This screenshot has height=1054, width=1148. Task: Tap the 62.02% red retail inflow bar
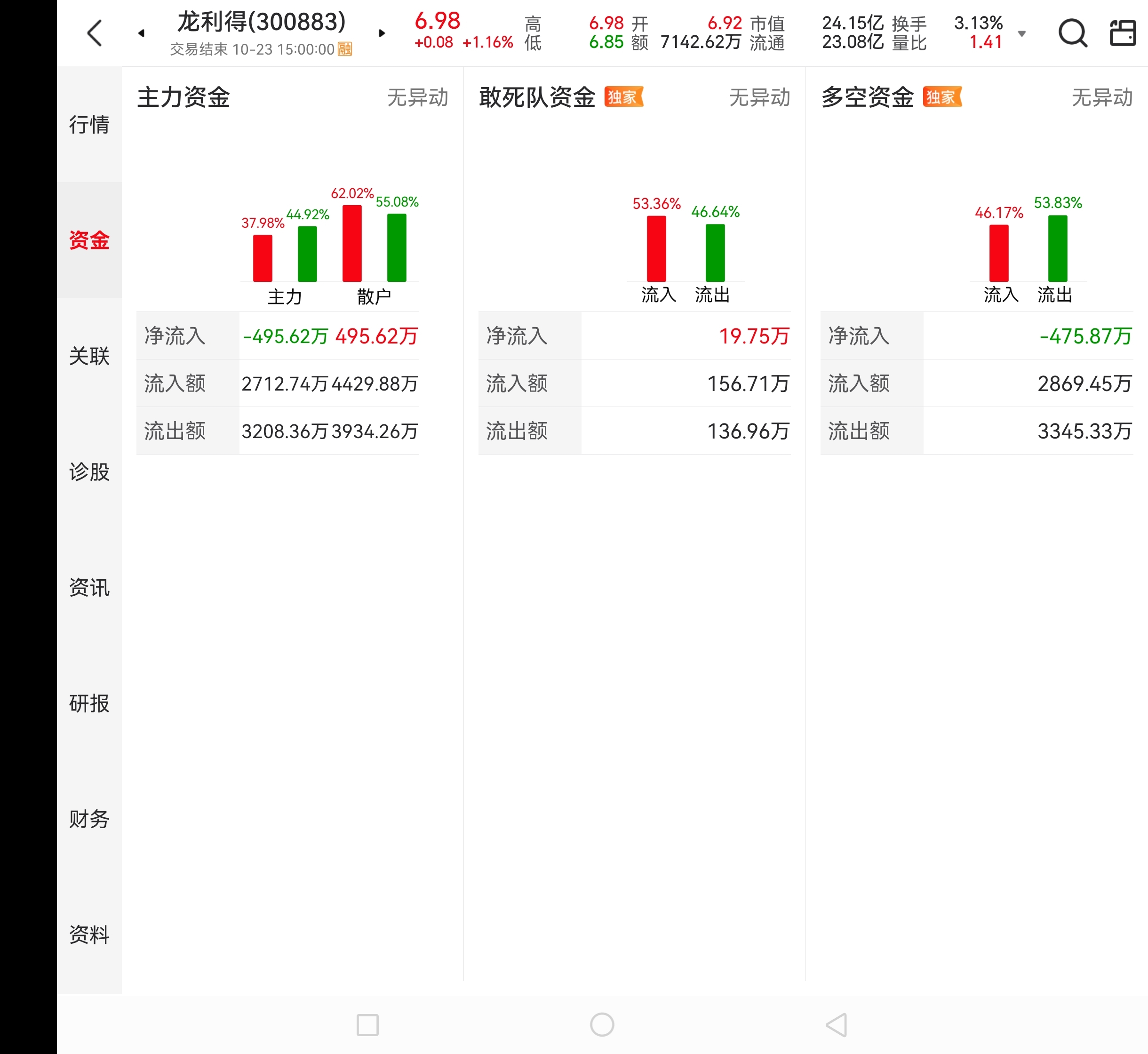coord(352,244)
